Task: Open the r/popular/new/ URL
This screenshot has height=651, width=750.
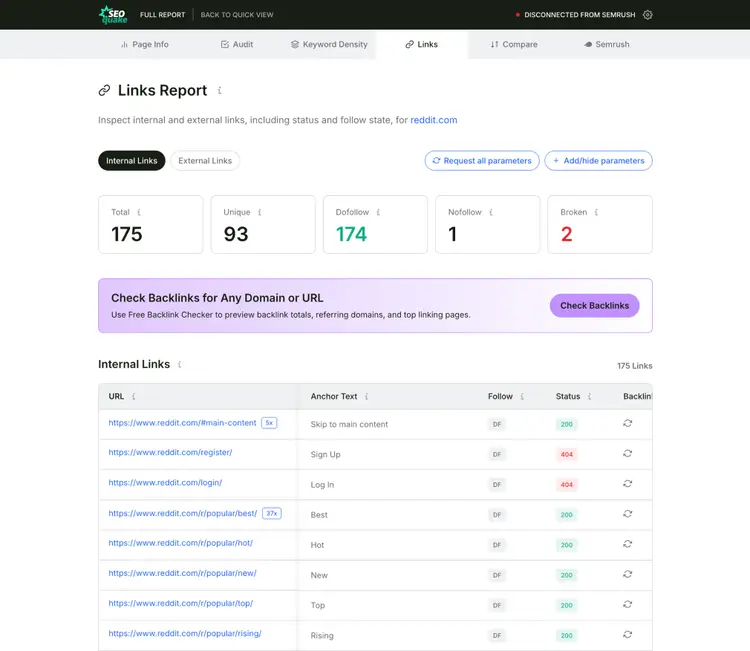Action: coord(182,573)
